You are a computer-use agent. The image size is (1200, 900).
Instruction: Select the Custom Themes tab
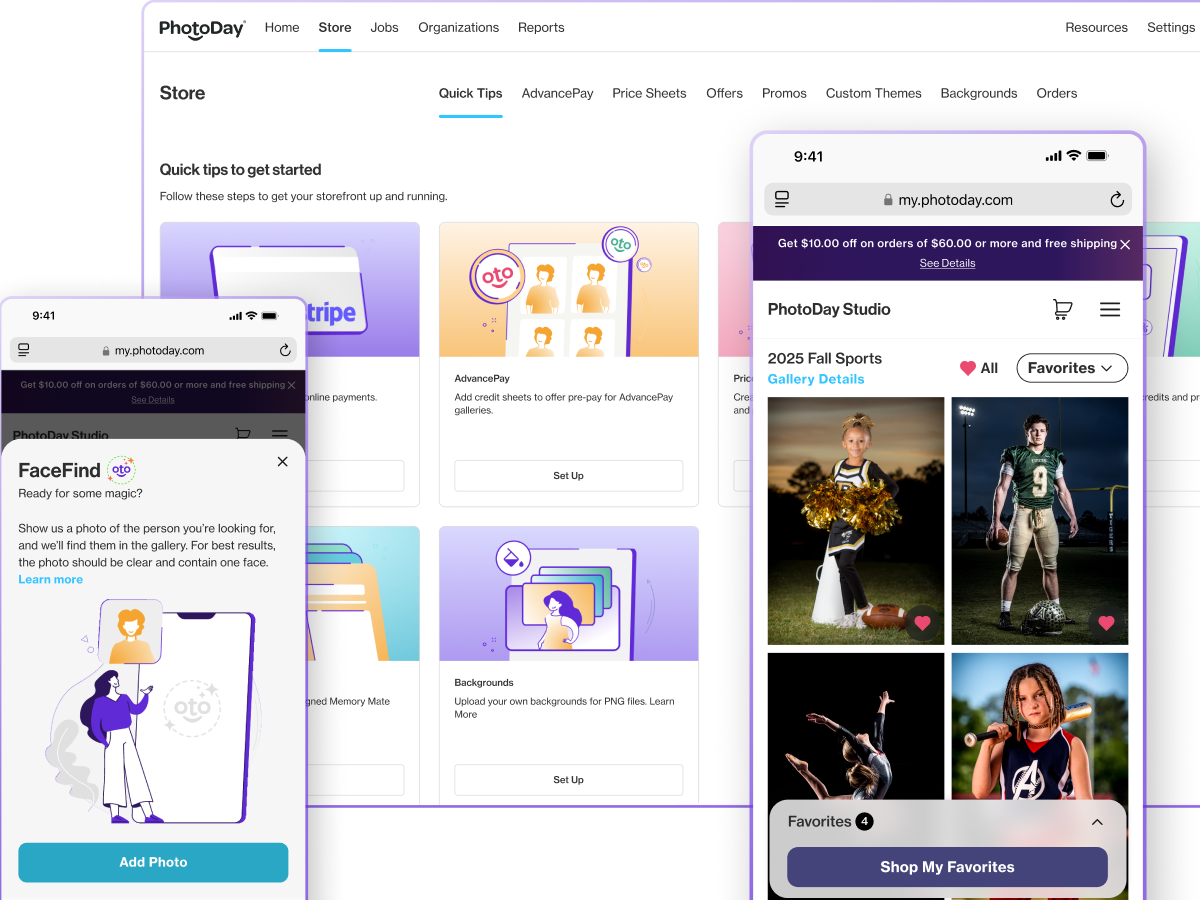pos(873,93)
